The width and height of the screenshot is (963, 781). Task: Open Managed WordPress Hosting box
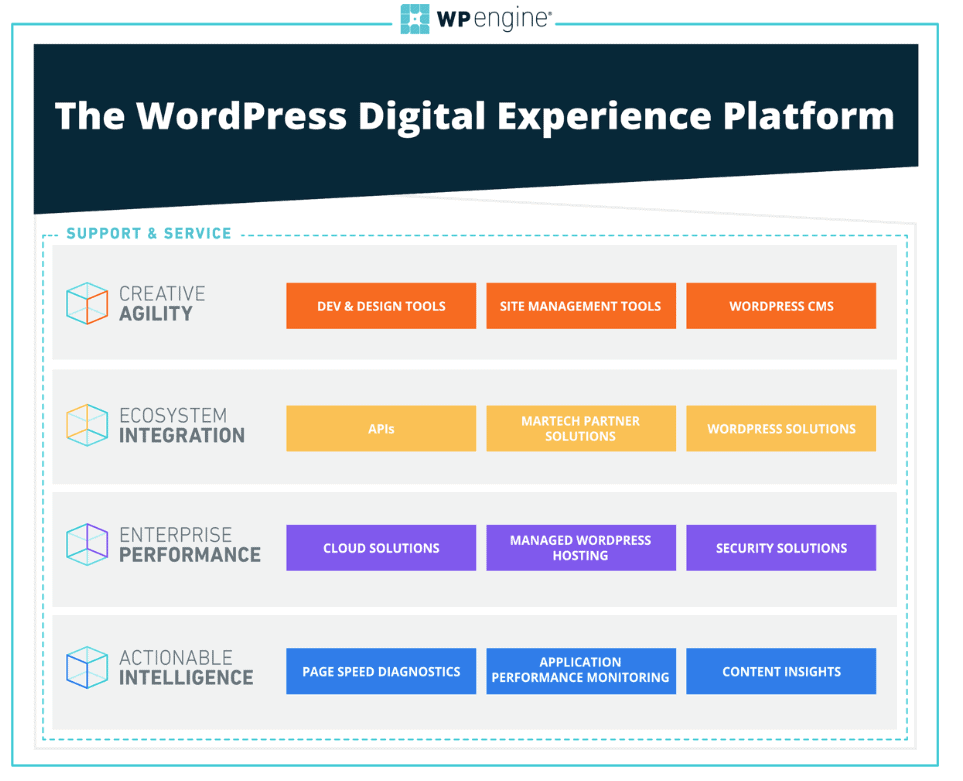(581, 548)
